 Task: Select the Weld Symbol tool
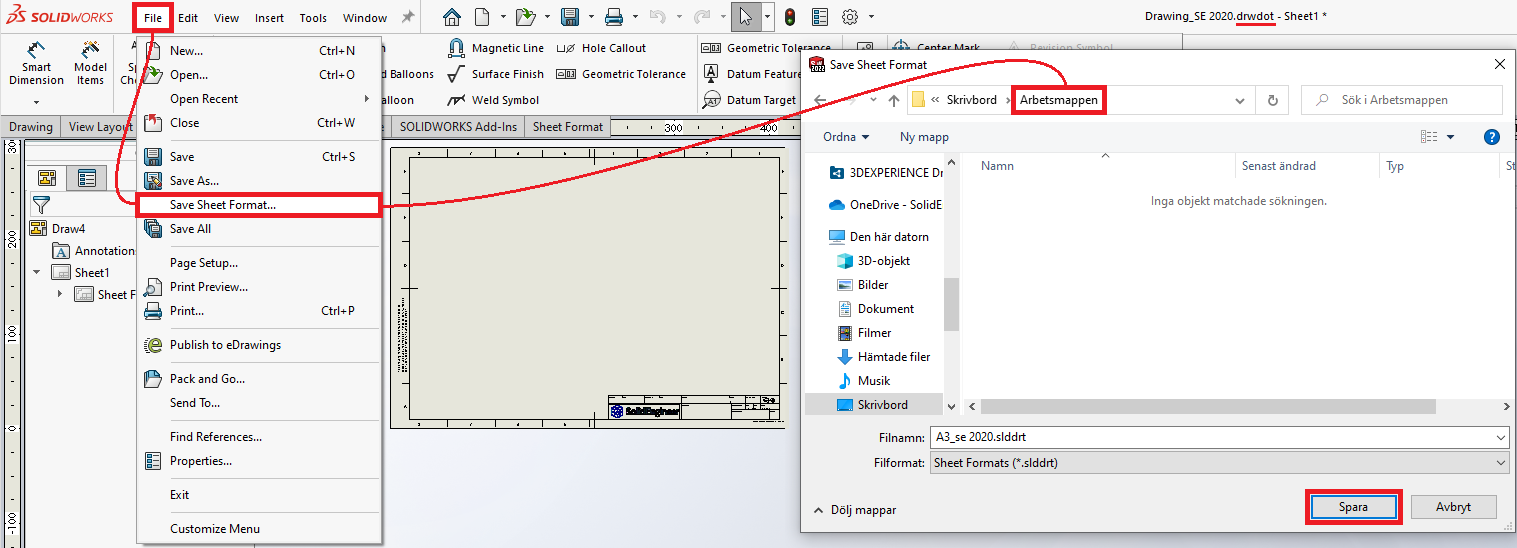click(x=494, y=100)
